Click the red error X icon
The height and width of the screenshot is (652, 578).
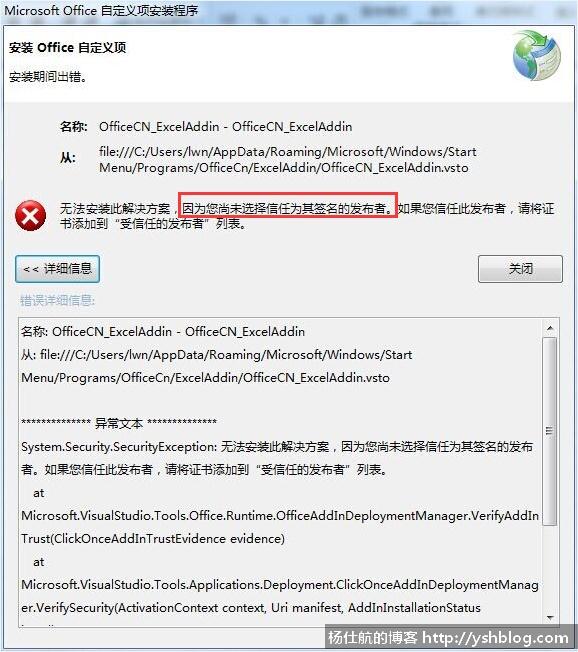(30, 216)
